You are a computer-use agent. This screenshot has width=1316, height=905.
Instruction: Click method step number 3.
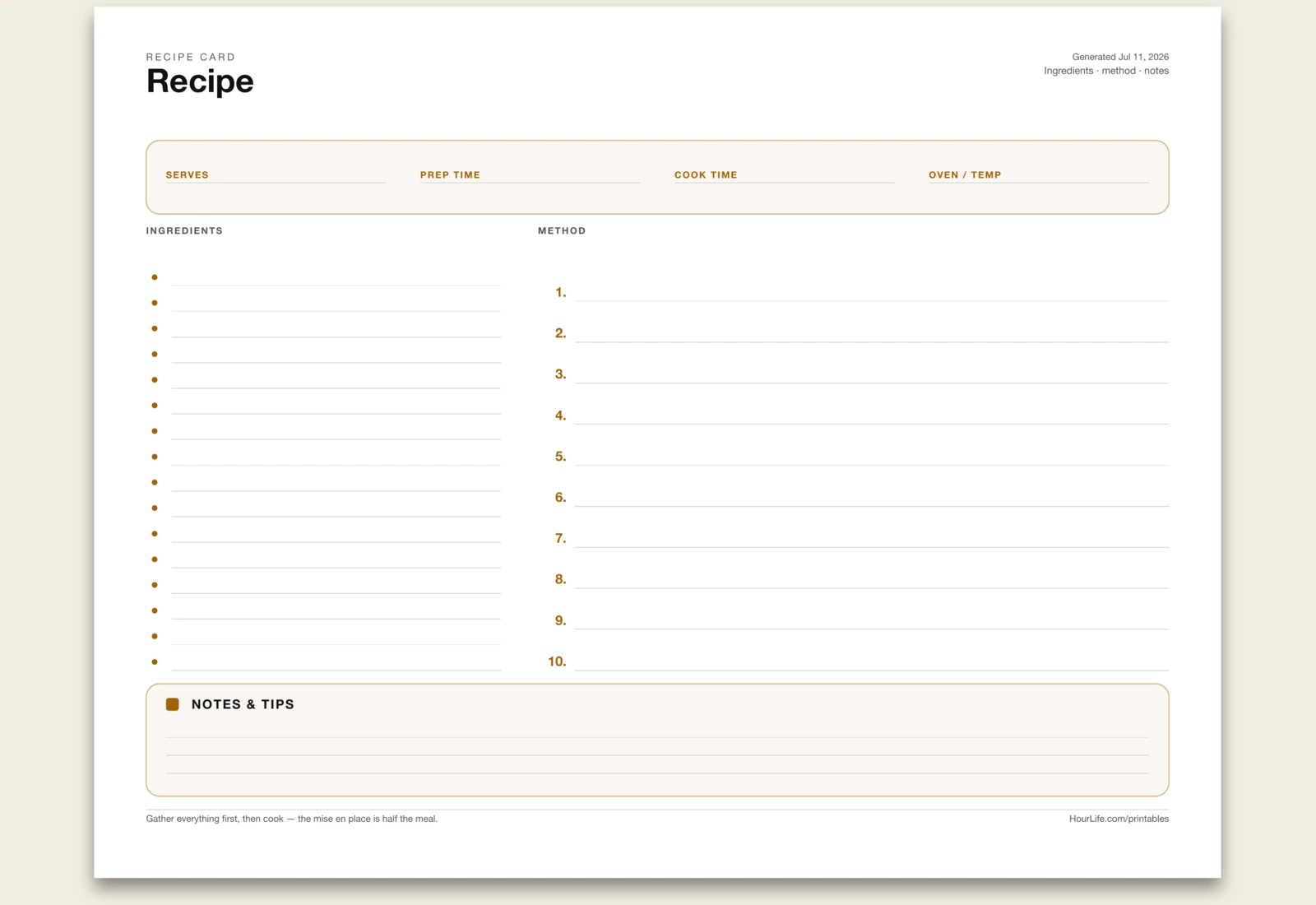[x=560, y=374]
